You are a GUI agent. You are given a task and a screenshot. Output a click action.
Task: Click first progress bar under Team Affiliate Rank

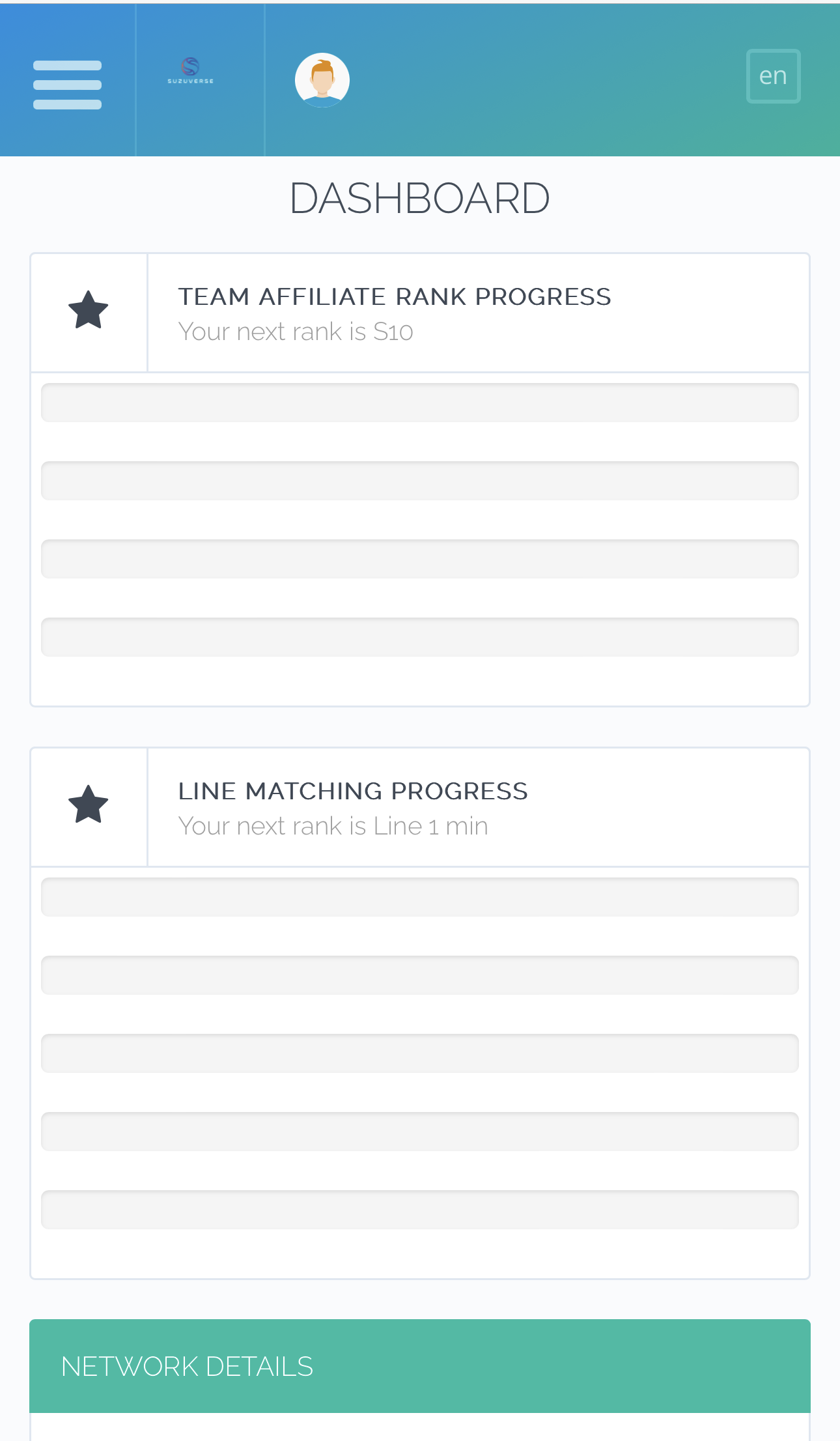tap(419, 403)
